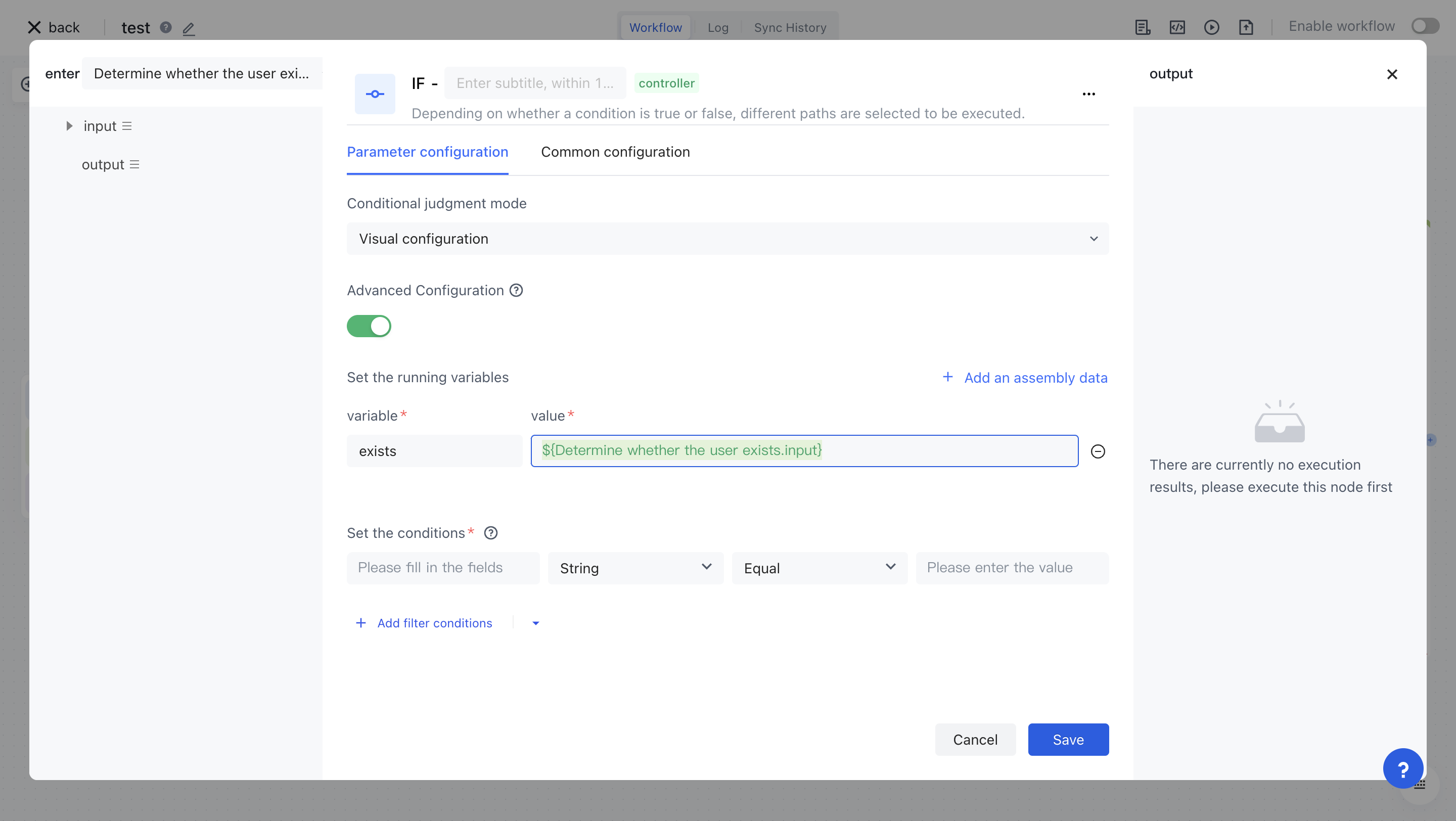
Task: Click Add an assembly data link
Action: pyautogui.click(x=1025, y=378)
